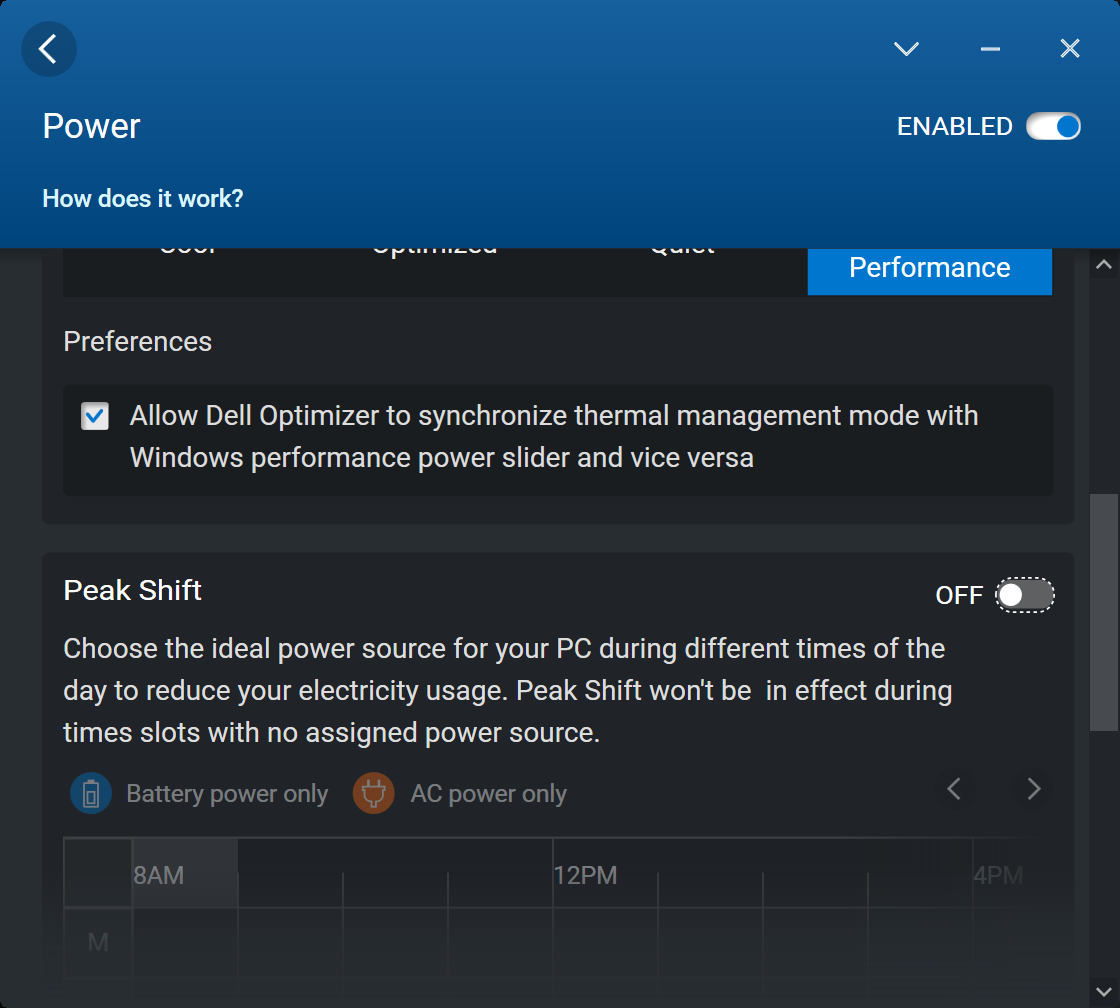Image resolution: width=1120 pixels, height=1008 pixels.
Task: Open the 'How does it work?' link
Action: click(x=142, y=199)
